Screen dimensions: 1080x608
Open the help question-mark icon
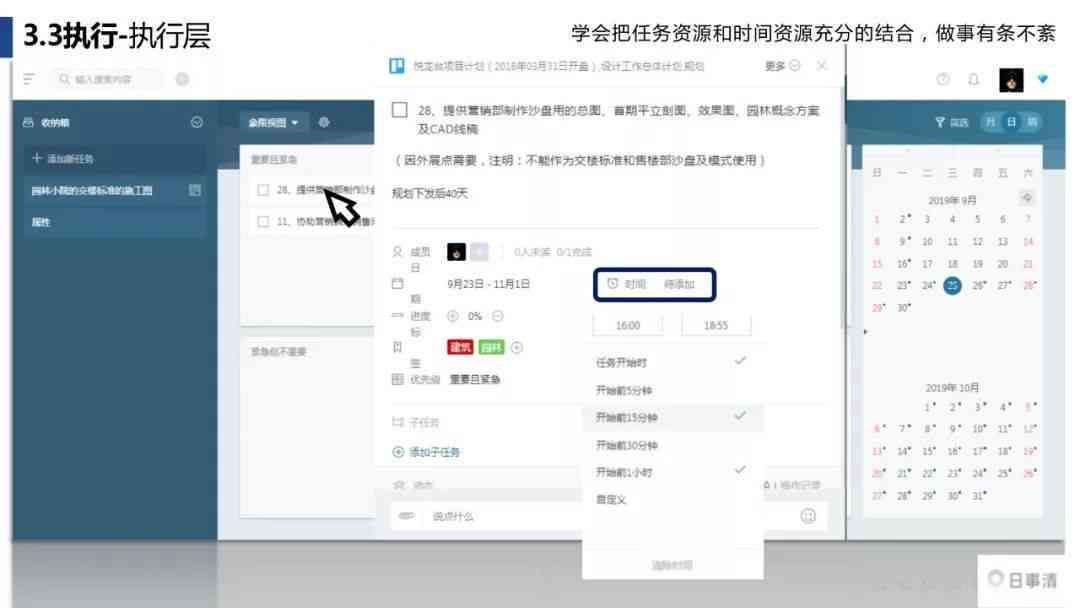943,79
